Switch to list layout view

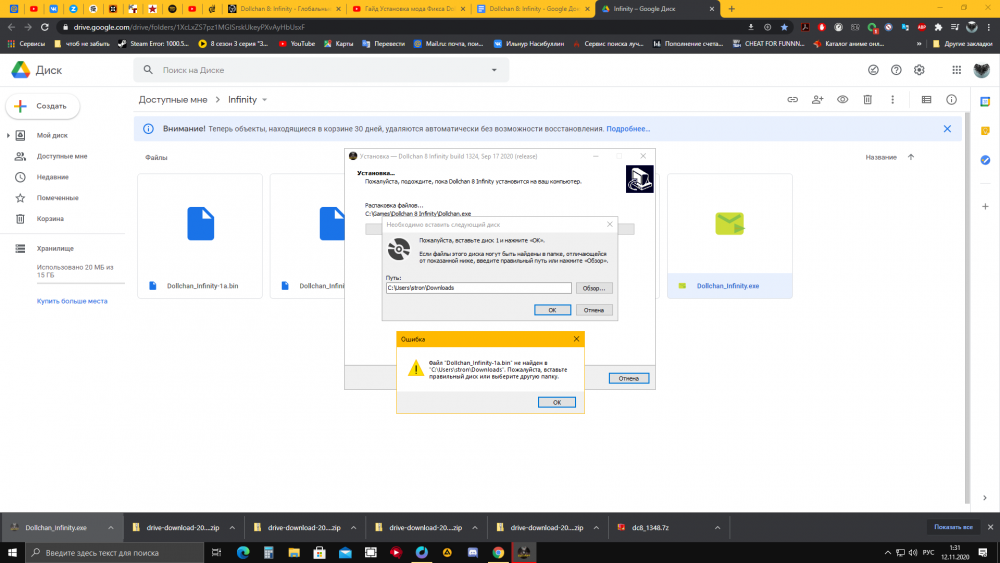(x=926, y=100)
